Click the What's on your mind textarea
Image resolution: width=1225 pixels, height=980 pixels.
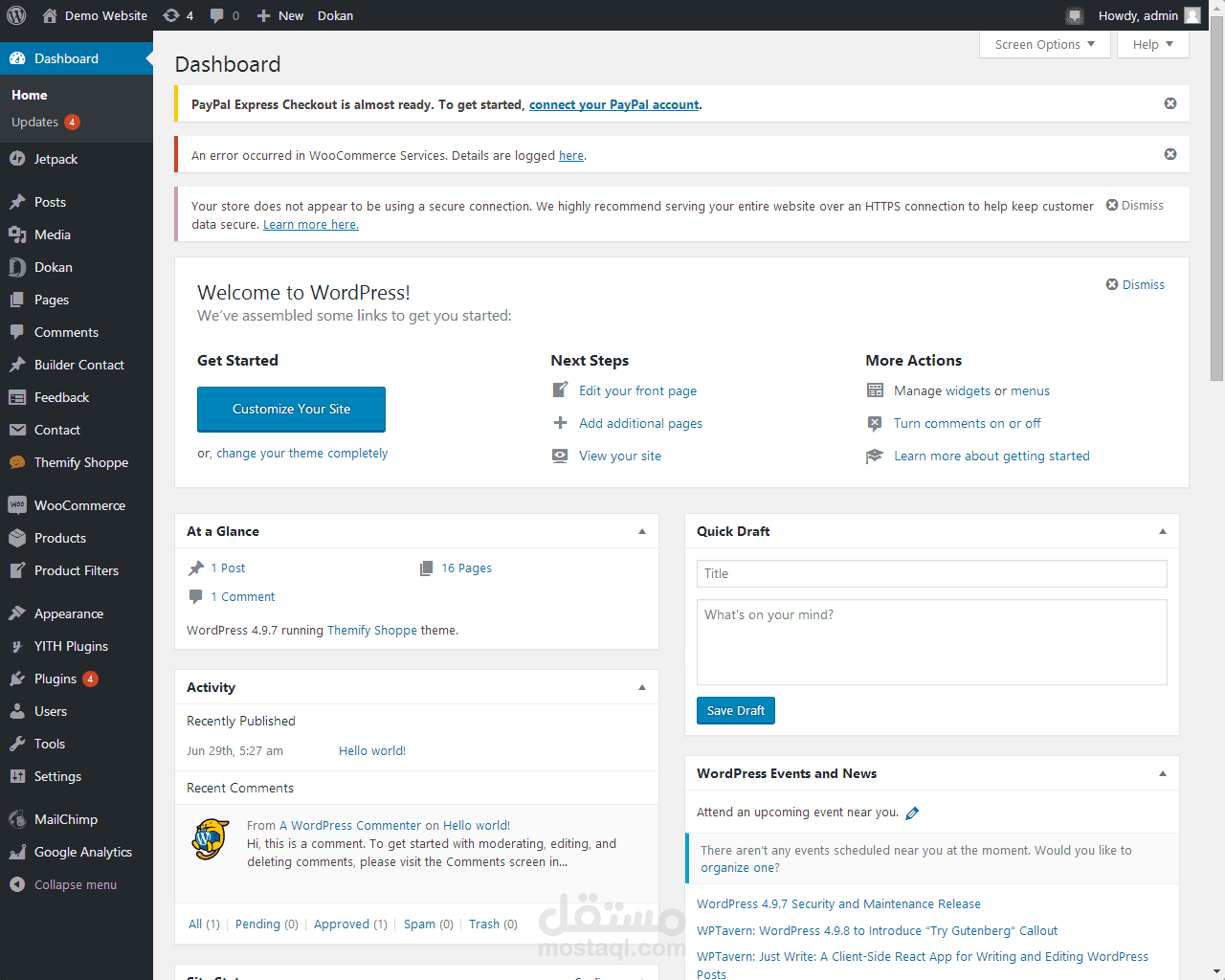point(932,642)
